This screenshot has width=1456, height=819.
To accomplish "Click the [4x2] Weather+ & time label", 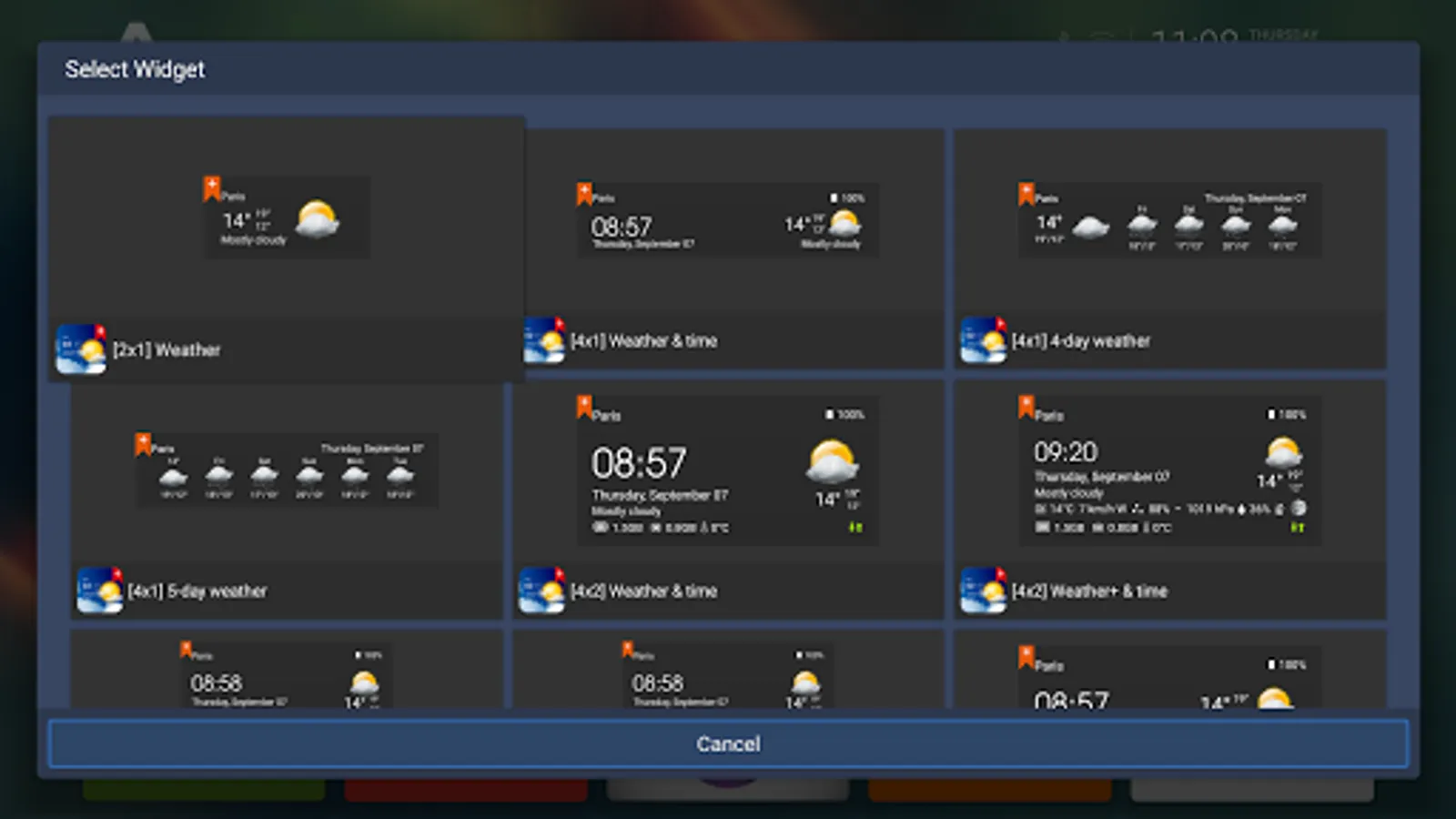I will coord(1089,591).
